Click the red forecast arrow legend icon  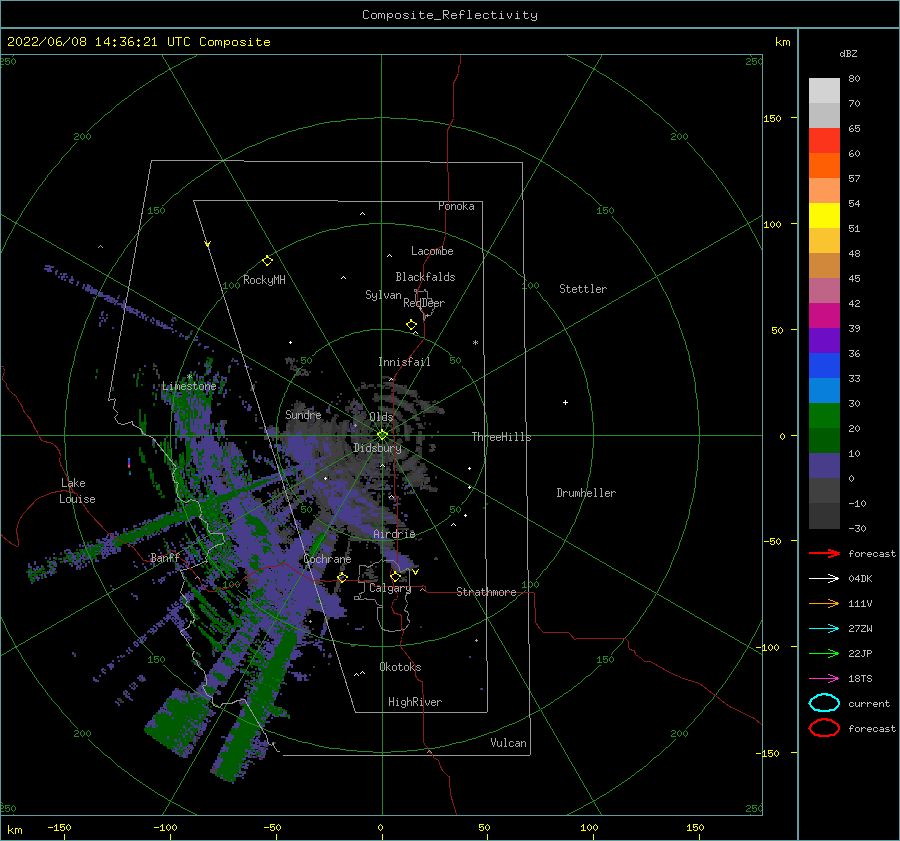pos(824,553)
